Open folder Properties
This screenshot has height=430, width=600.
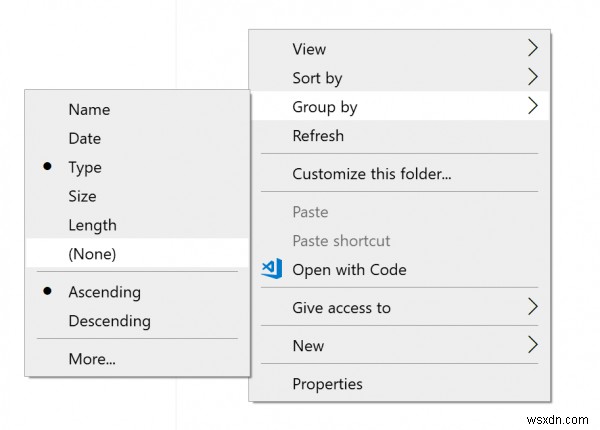[x=327, y=383]
